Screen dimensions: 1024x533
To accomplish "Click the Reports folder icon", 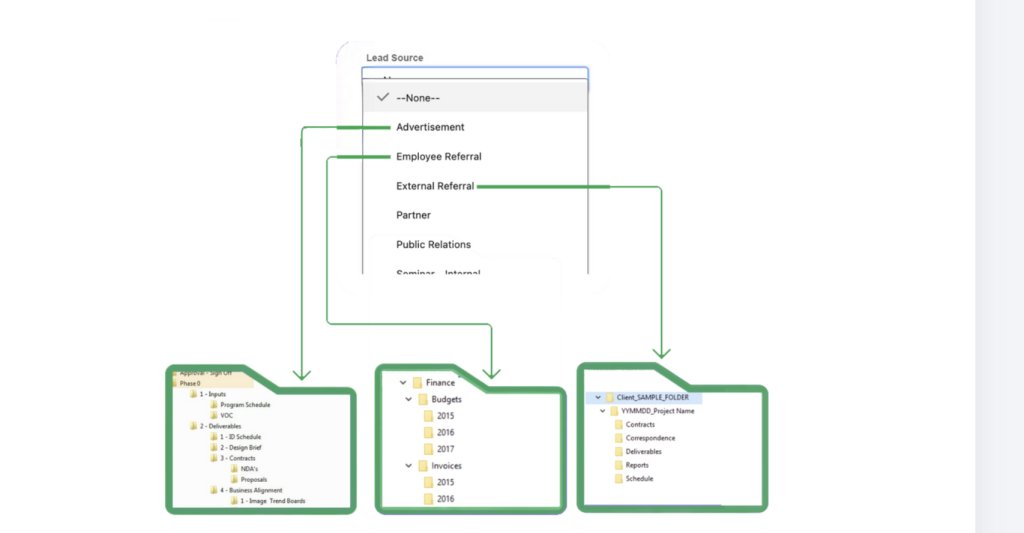I will 619,465.
